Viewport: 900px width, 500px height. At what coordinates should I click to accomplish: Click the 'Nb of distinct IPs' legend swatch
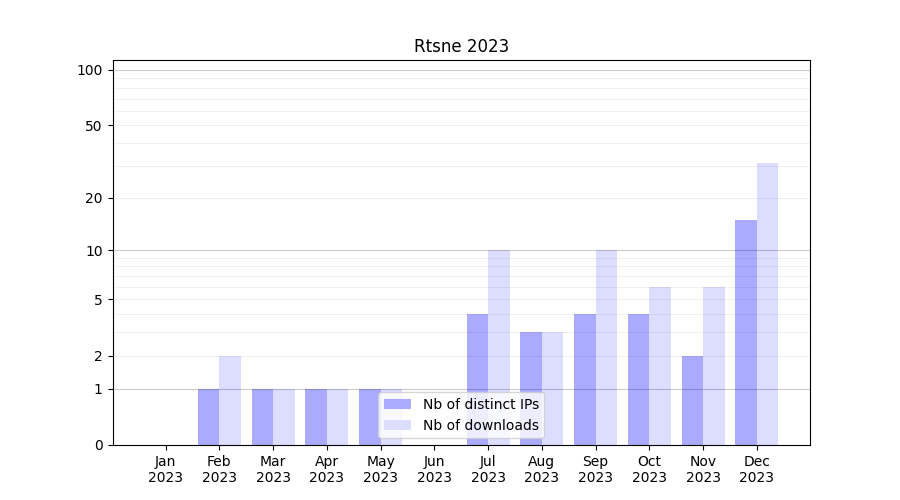point(397,404)
